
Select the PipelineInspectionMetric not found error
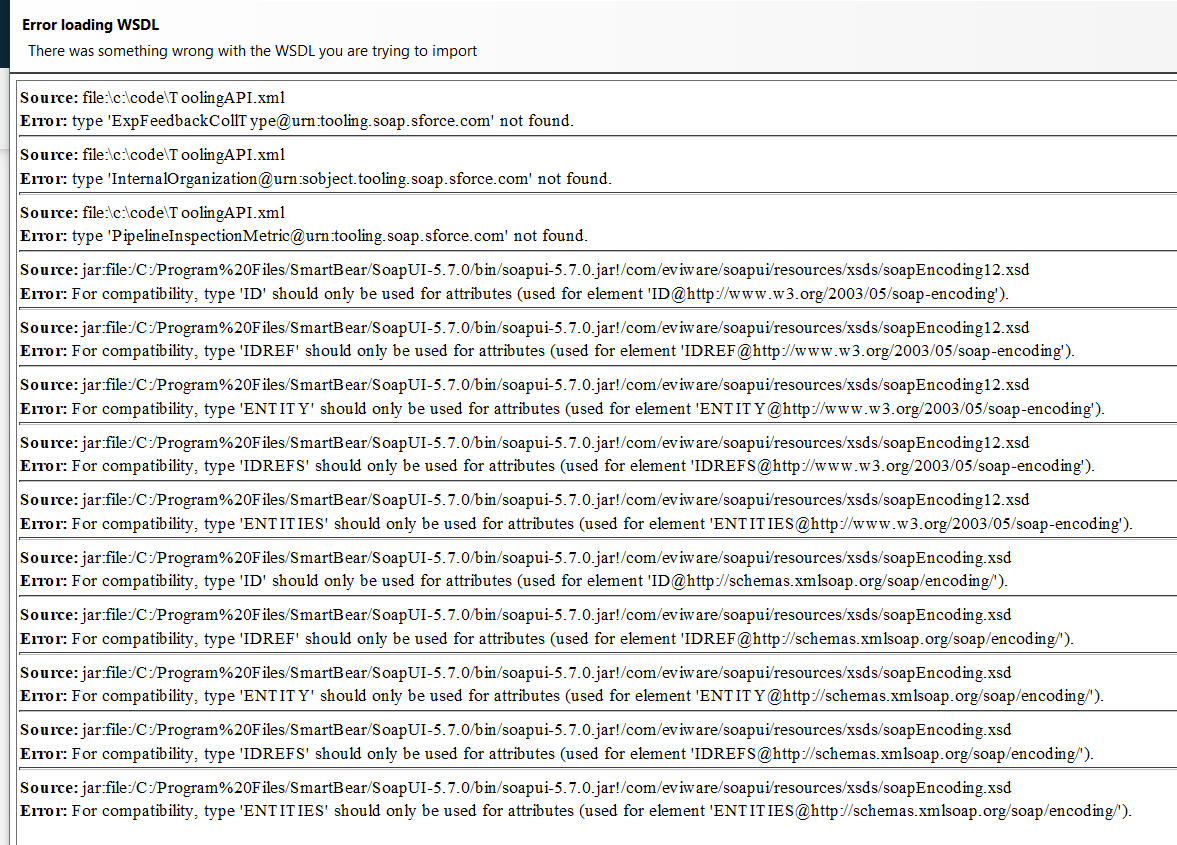303,236
